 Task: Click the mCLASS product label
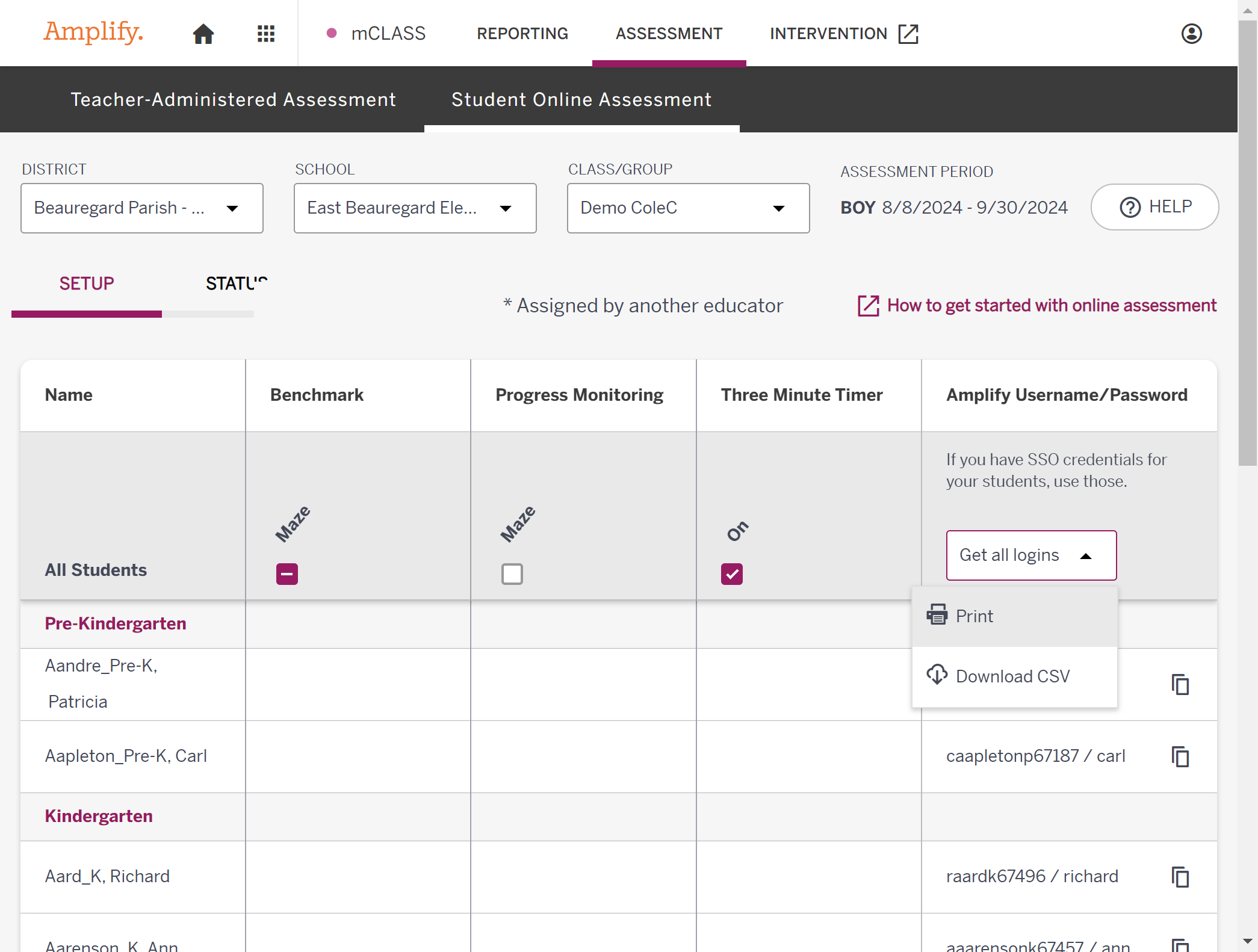point(388,34)
